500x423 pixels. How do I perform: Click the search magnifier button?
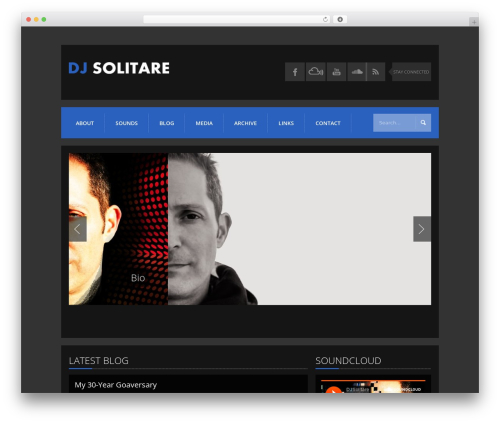pyautogui.click(x=423, y=123)
